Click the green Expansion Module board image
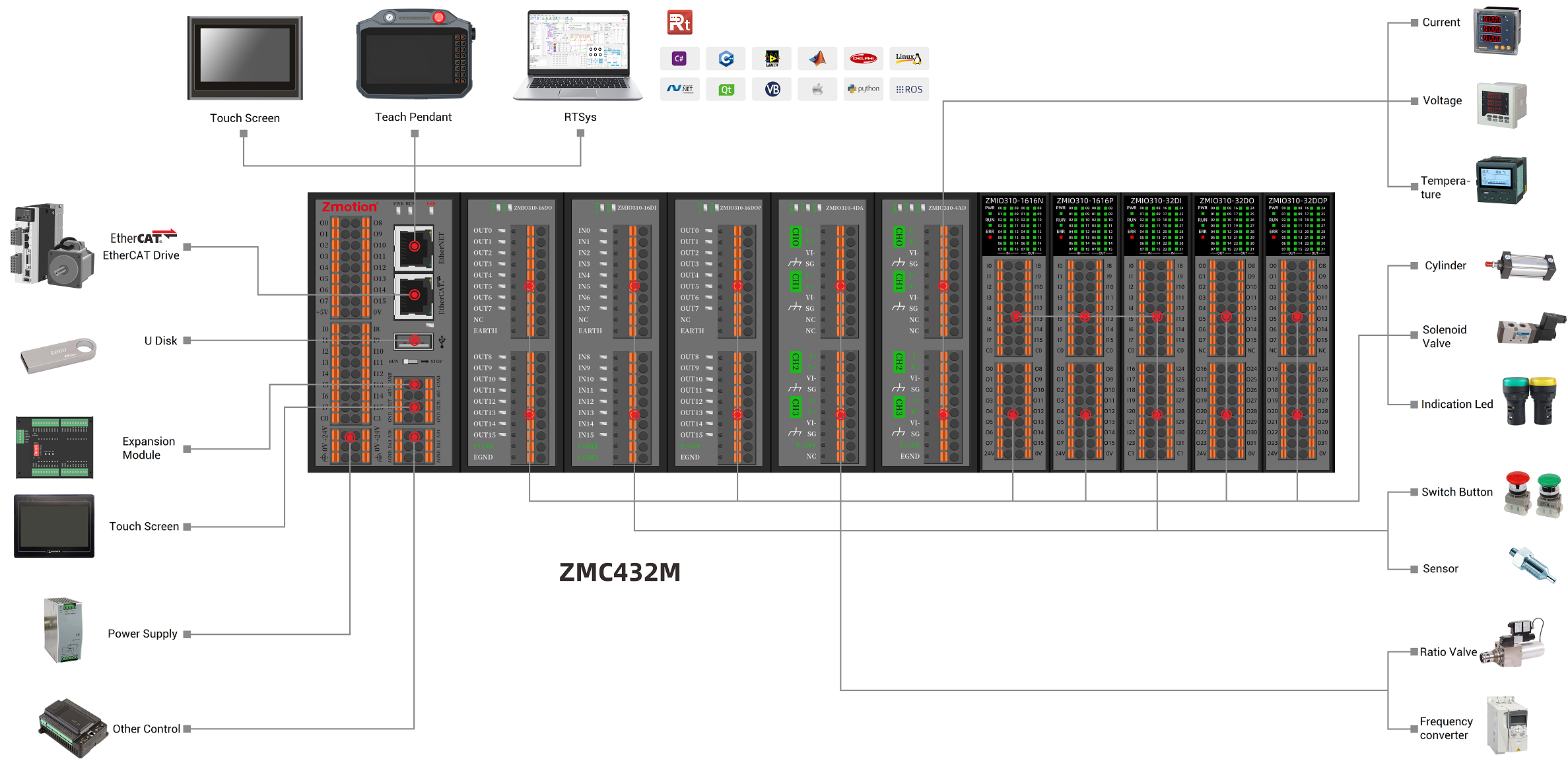The image size is (1568, 759). coord(54,447)
